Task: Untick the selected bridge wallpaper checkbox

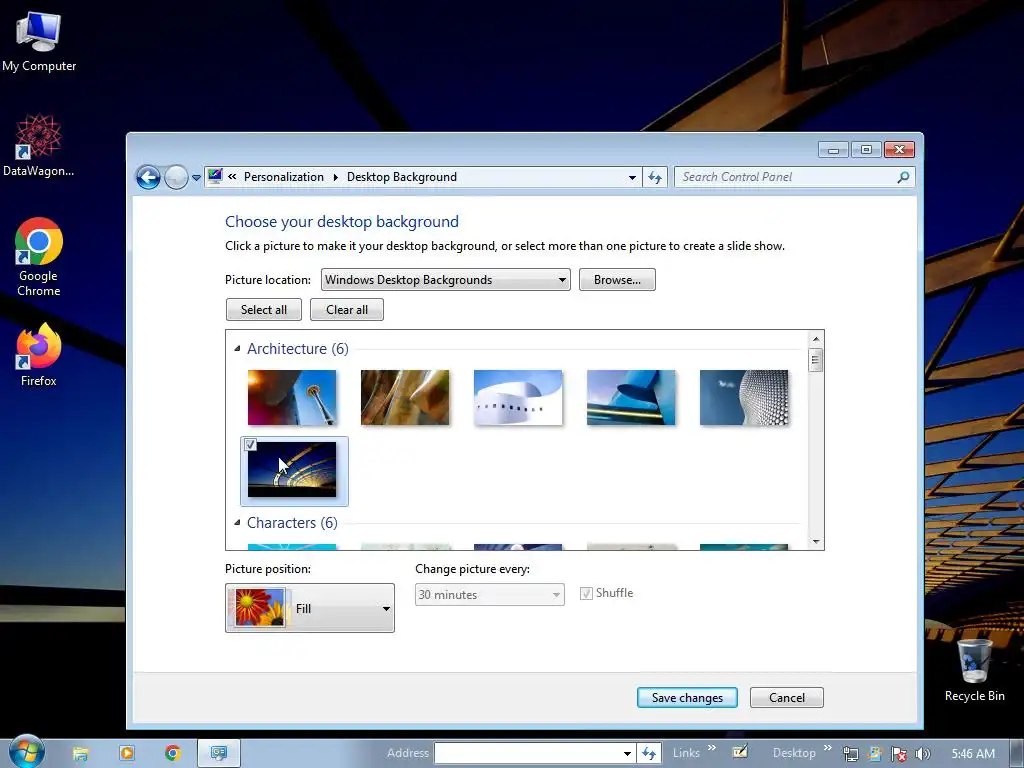Action: pos(250,445)
